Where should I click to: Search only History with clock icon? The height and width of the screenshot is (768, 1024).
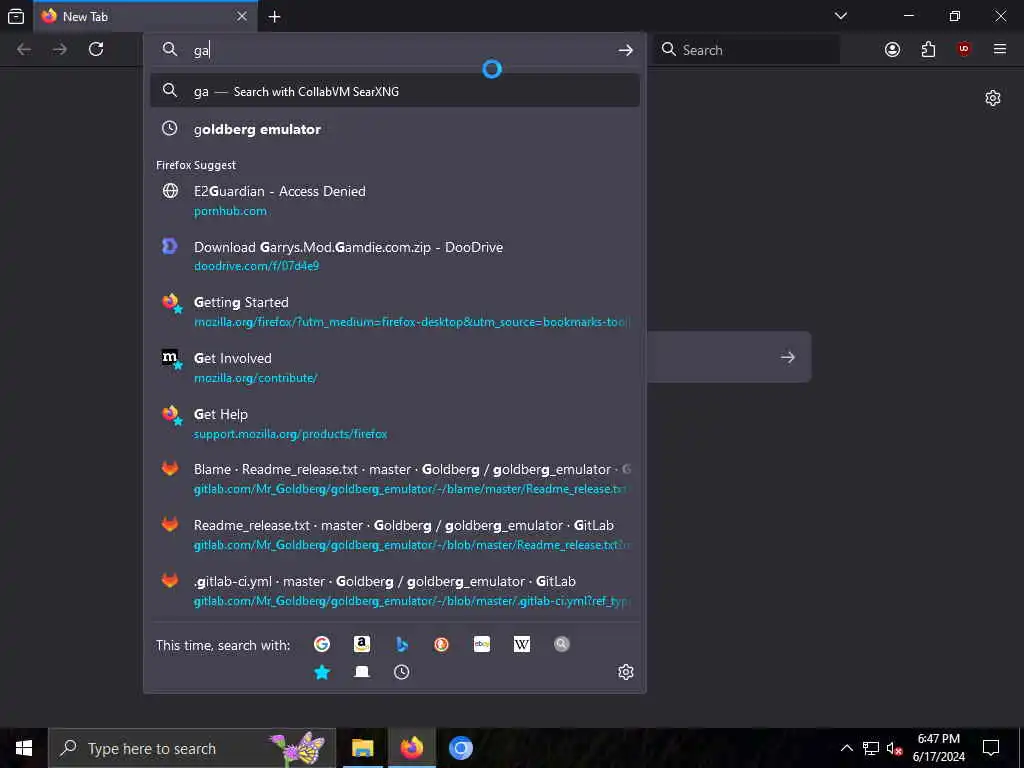pyautogui.click(x=402, y=672)
